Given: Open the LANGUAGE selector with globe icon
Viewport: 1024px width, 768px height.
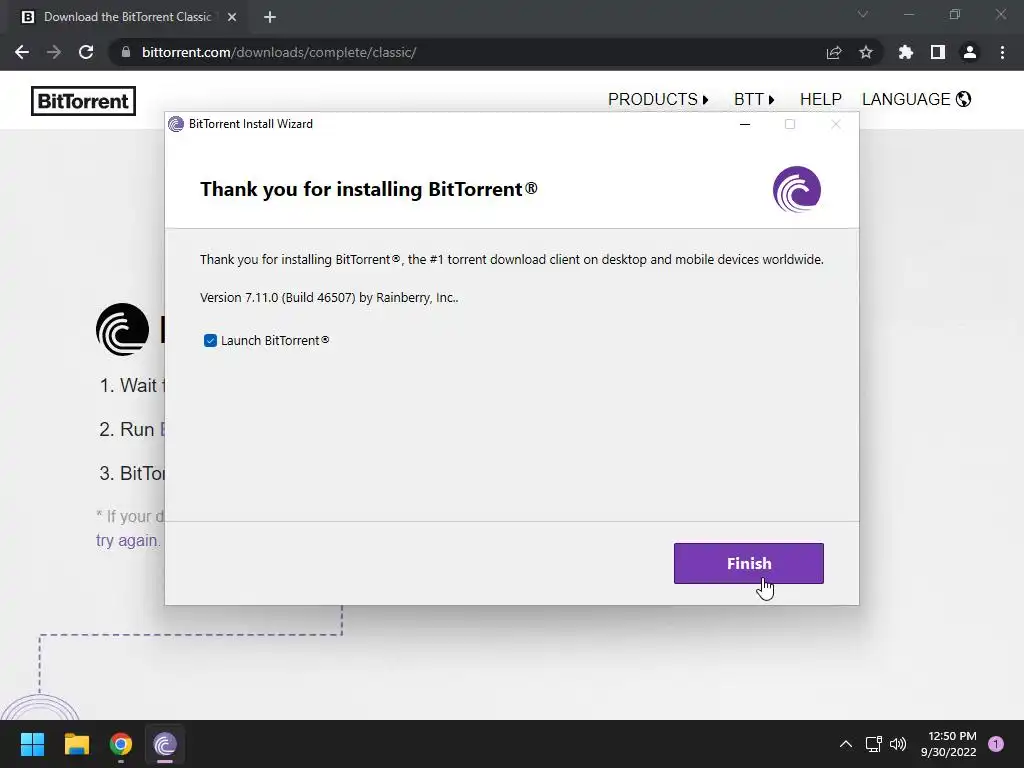Looking at the screenshot, I should [916, 99].
